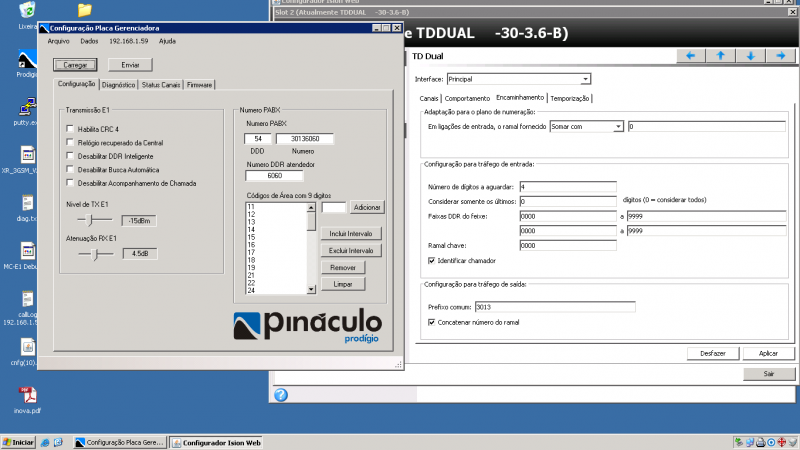Uncheck the Identificar chamador checkbox
The height and width of the screenshot is (450, 800).
pyautogui.click(x=431, y=260)
